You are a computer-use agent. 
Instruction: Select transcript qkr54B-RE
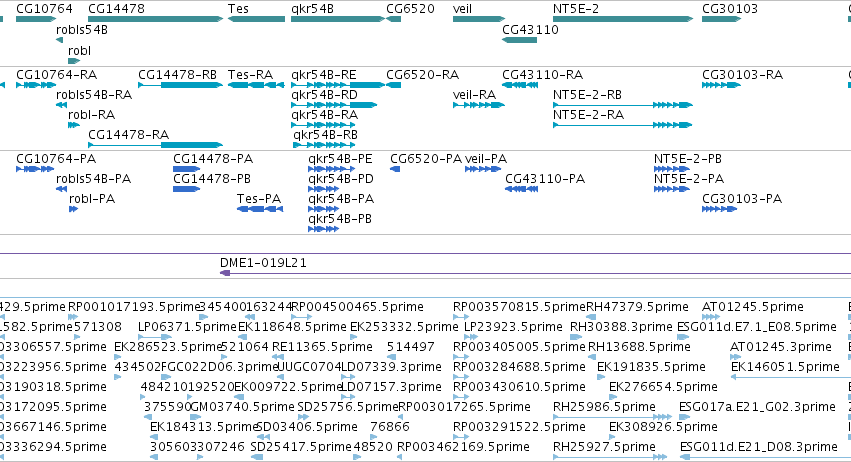pyautogui.click(x=323, y=74)
